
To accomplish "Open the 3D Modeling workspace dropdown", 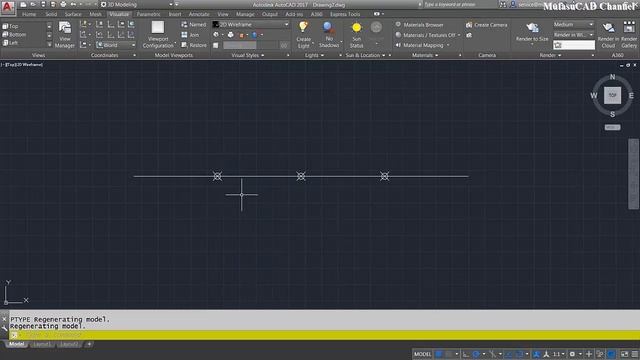I will point(137,4).
